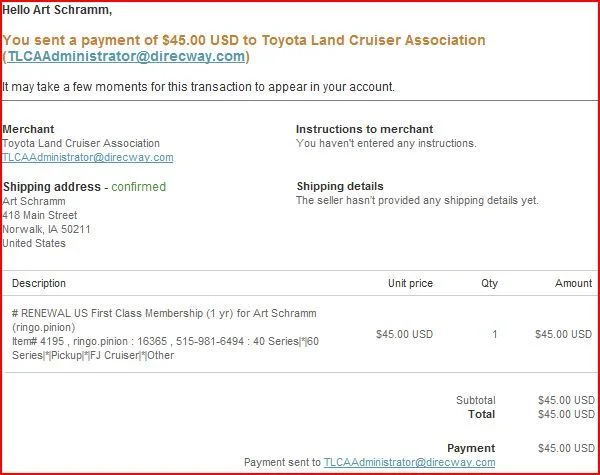This screenshot has height=475, width=600.
Task: Click the 'Instructions to merchant' heading
Action: (364, 129)
